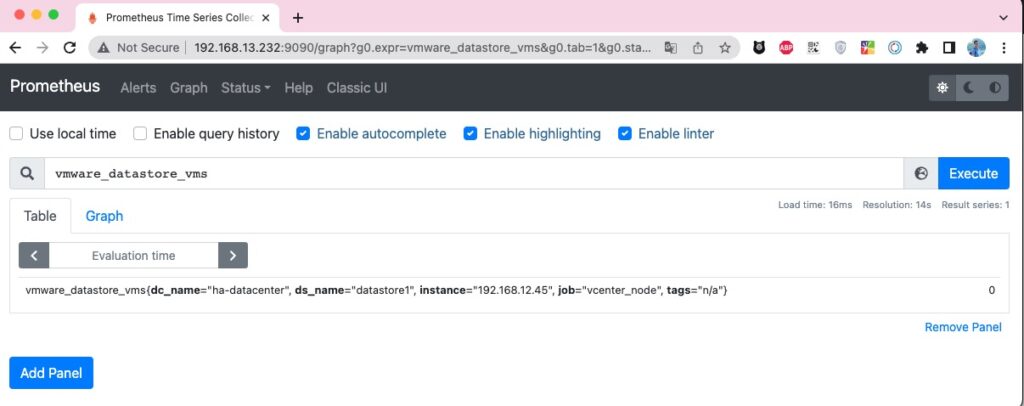Step evaluation time forward with right chevron
This screenshot has width=1024, height=406.
pyautogui.click(x=232, y=255)
